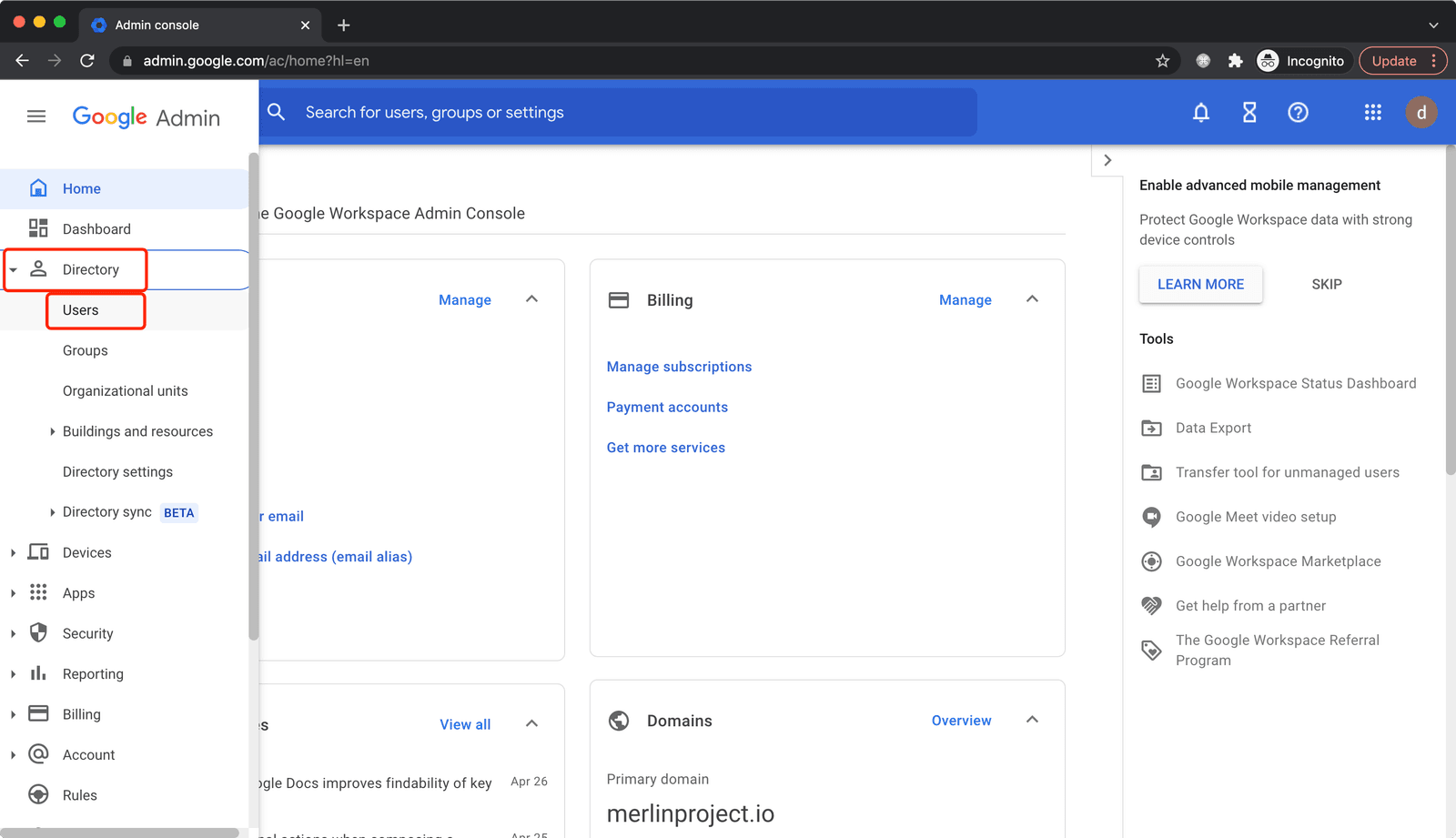Go back in browser

tap(23, 61)
